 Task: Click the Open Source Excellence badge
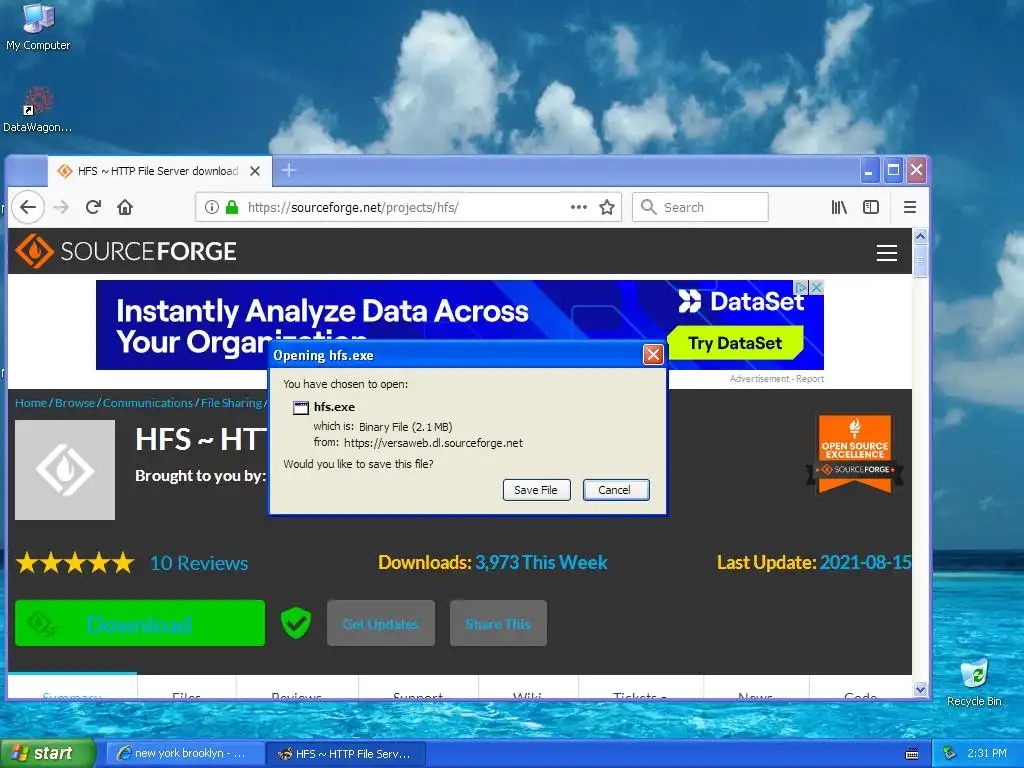pyautogui.click(x=855, y=453)
